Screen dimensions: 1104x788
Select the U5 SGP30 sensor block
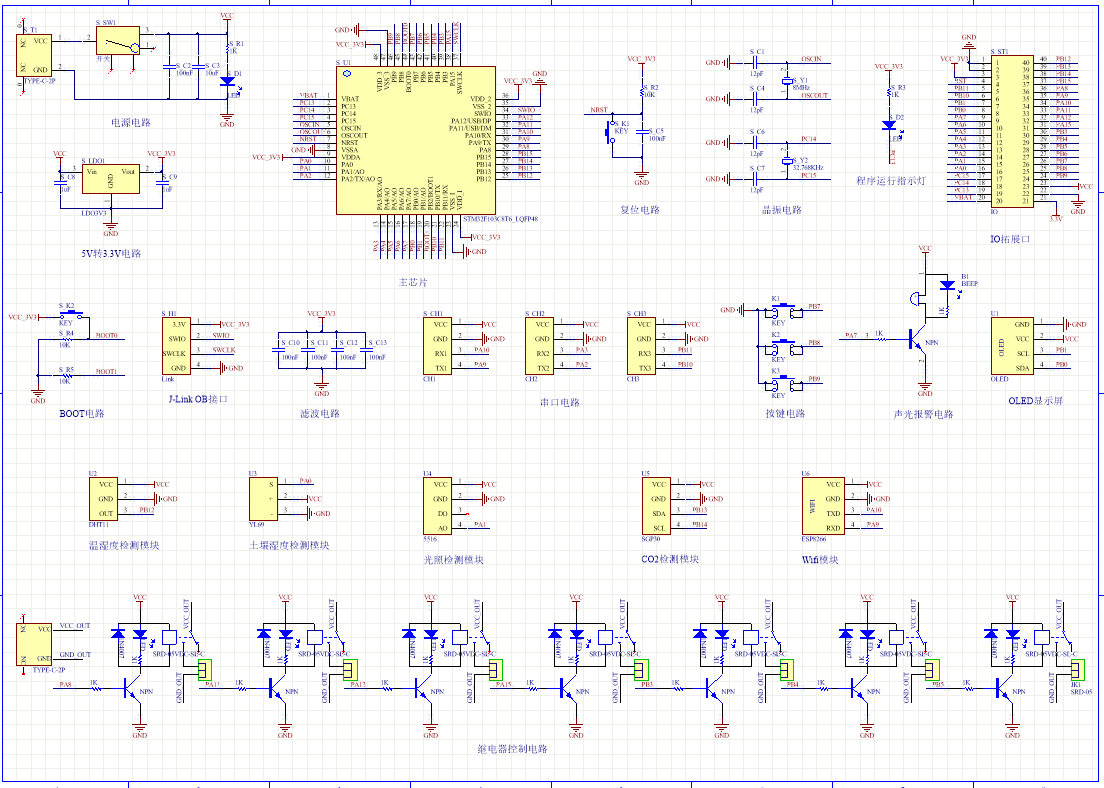tap(656, 506)
